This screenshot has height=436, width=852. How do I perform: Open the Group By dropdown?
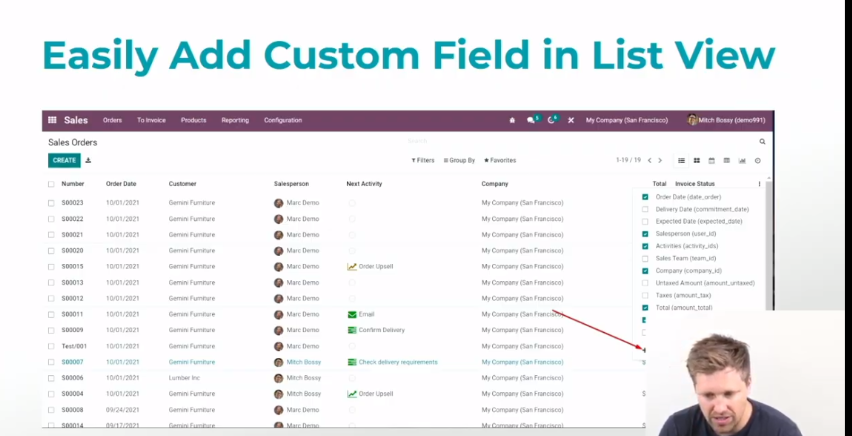coord(459,160)
